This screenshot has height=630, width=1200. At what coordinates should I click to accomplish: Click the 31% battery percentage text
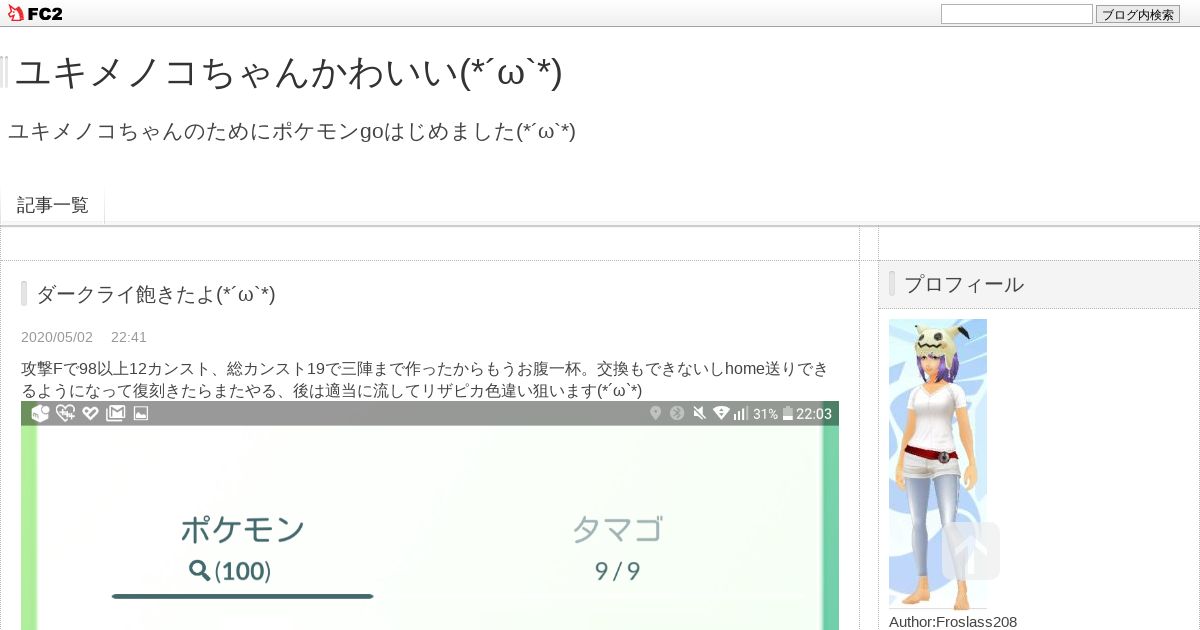pyautogui.click(x=766, y=413)
